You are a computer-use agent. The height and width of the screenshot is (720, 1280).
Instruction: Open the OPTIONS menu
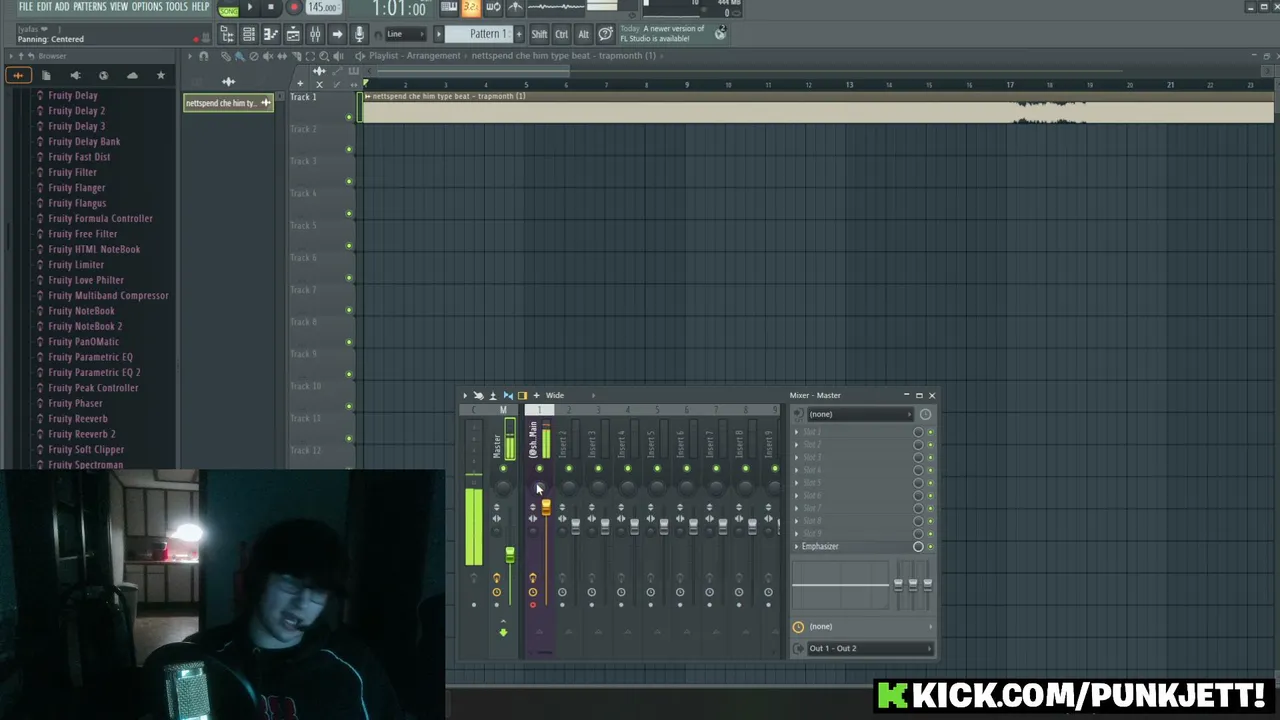(x=147, y=7)
